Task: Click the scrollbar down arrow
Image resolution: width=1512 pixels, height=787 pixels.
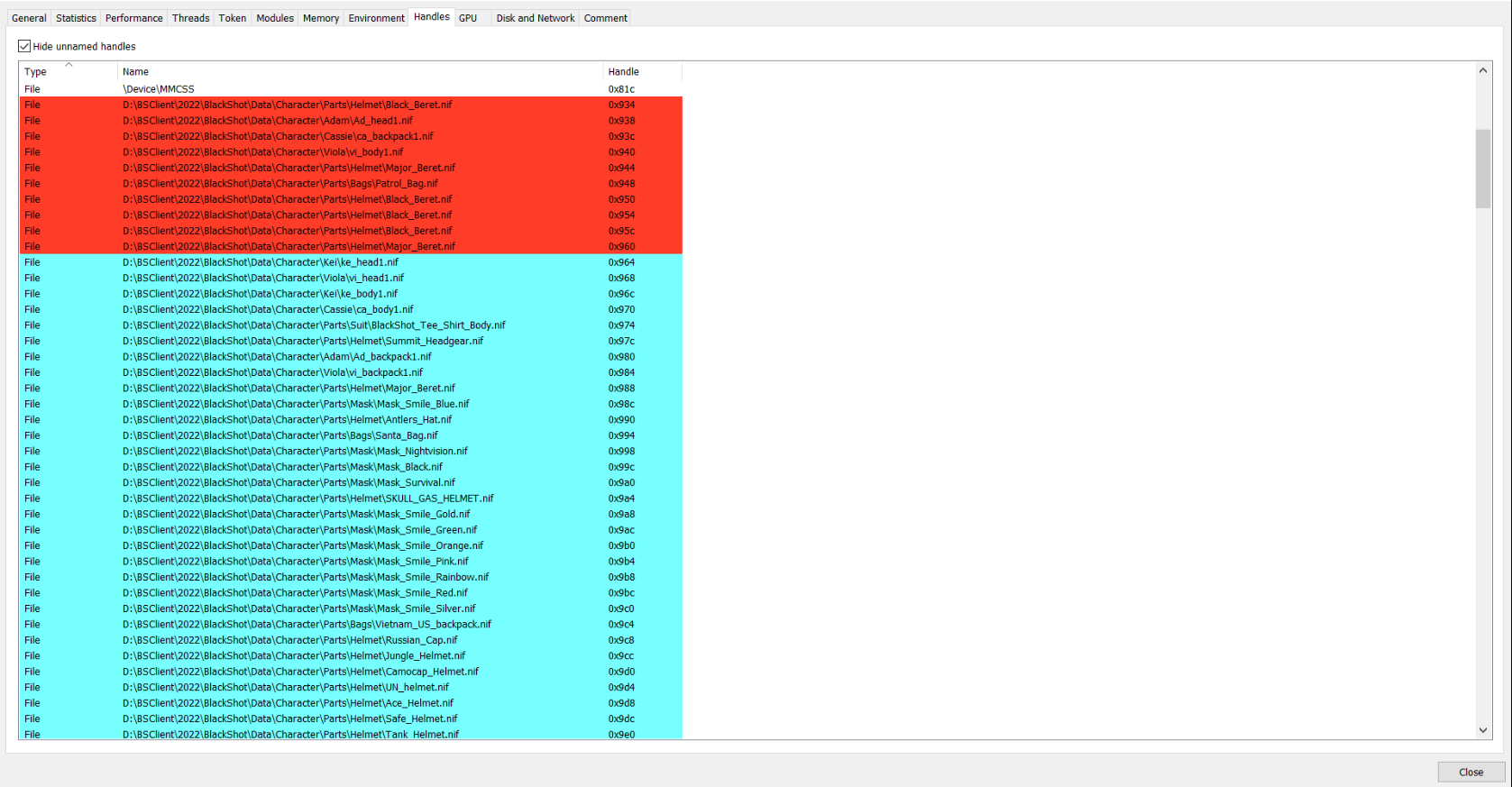Action: (x=1483, y=730)
